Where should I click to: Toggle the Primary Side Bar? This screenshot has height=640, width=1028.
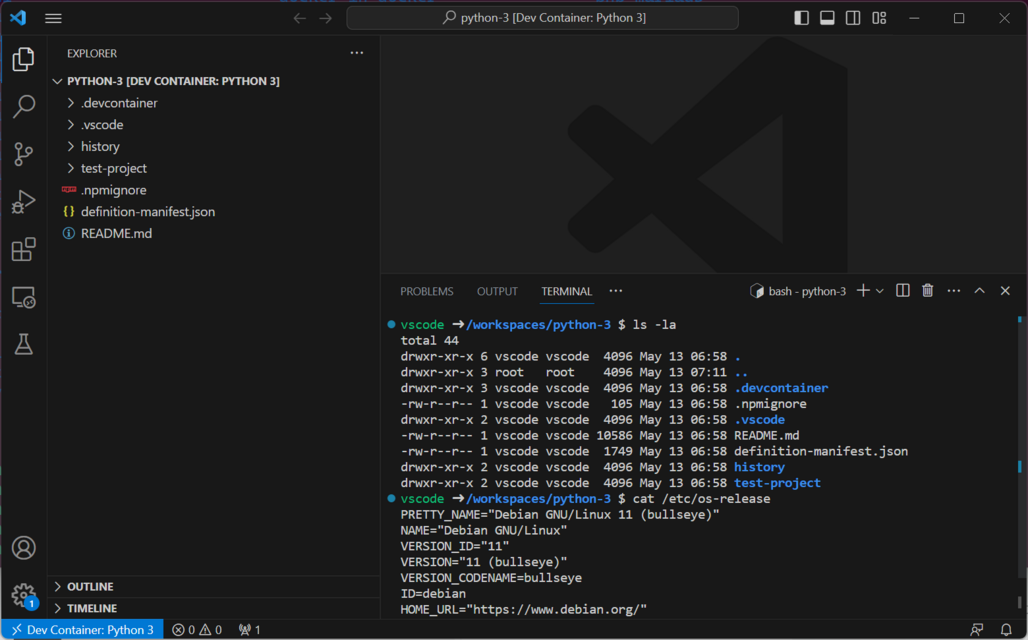pyautogui.click(x=801, y=17)
